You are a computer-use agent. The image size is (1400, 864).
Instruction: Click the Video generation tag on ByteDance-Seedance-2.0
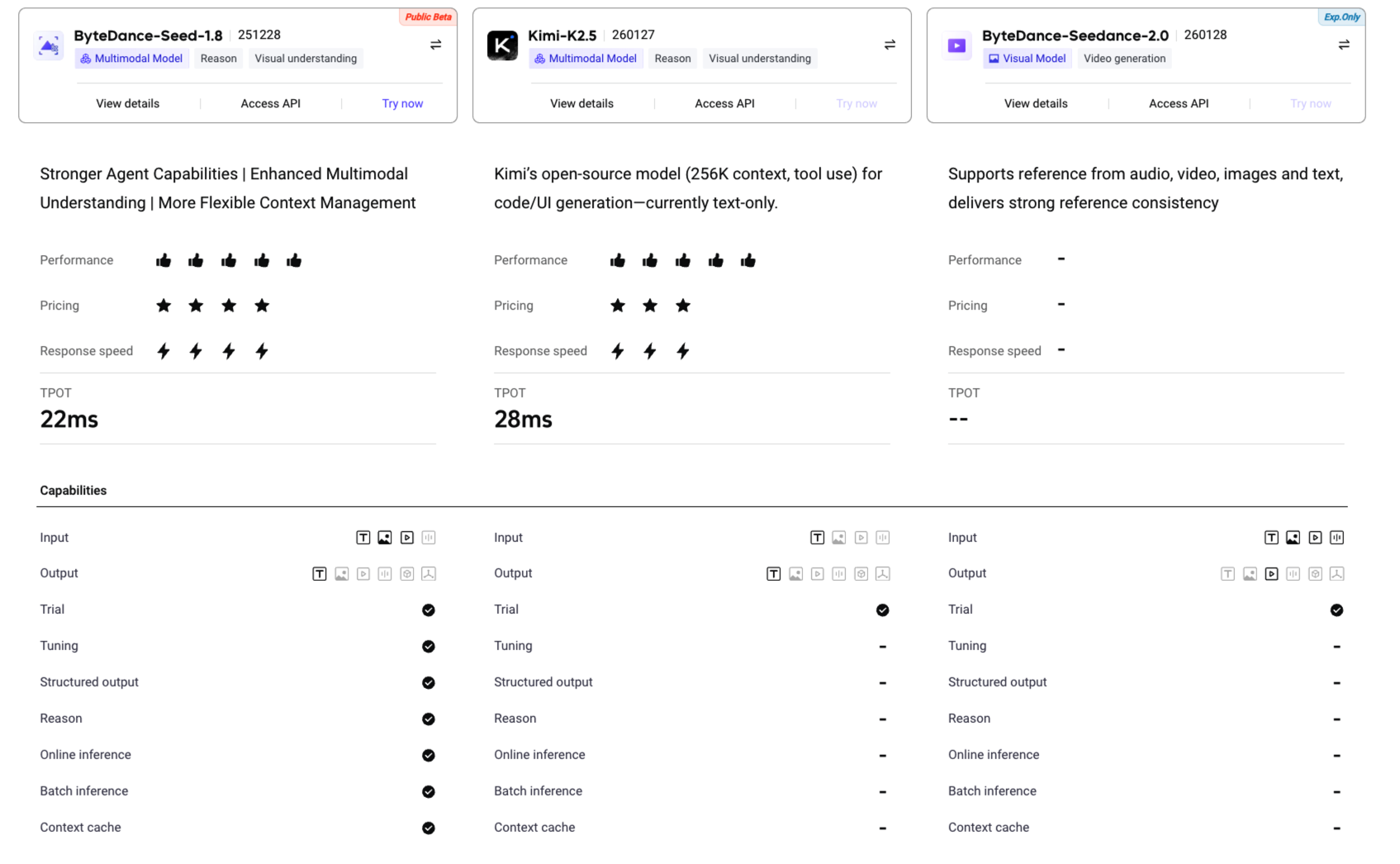1124,59
